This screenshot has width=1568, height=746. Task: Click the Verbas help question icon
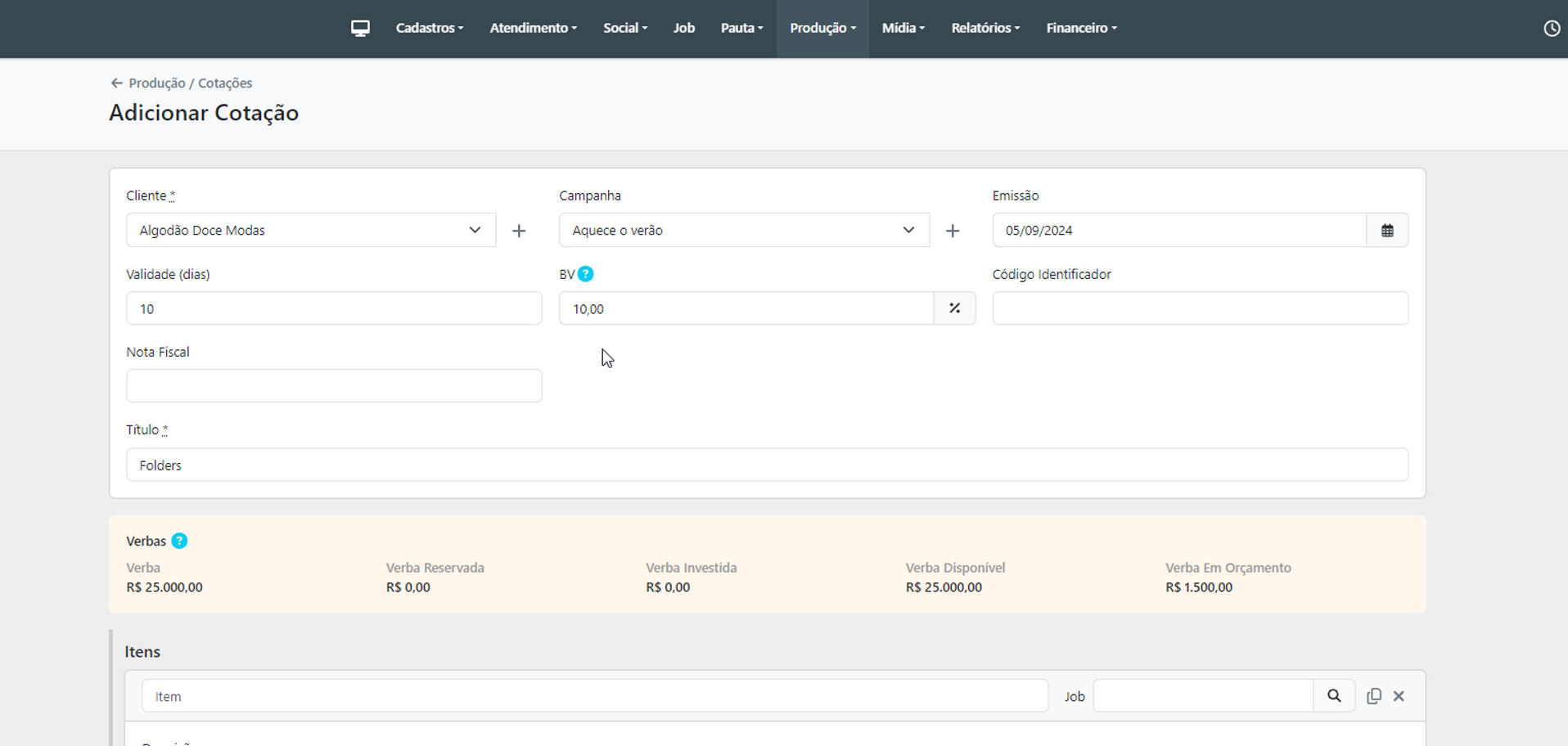pos(179,541)
